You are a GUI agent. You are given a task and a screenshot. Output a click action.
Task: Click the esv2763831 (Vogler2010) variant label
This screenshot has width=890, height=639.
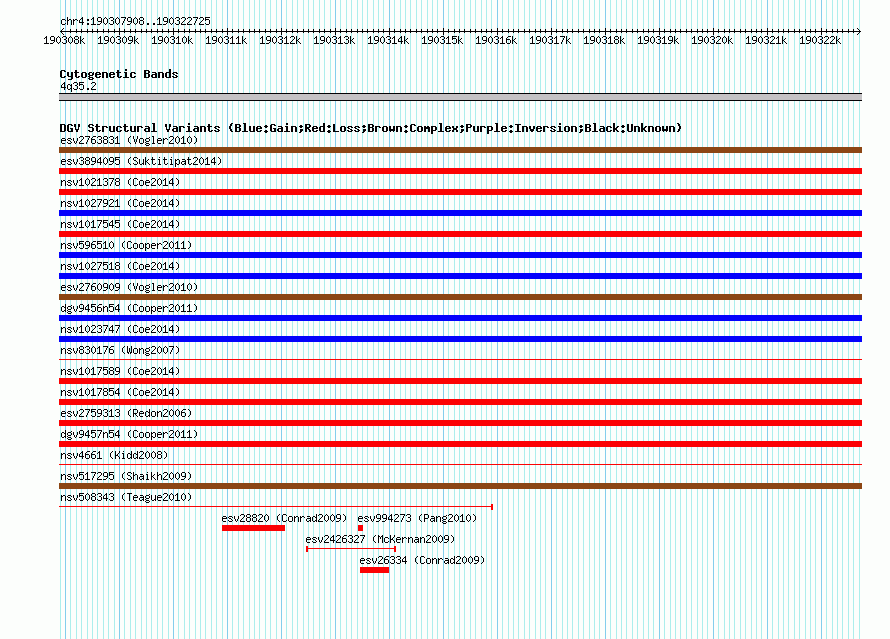point(129,140)
